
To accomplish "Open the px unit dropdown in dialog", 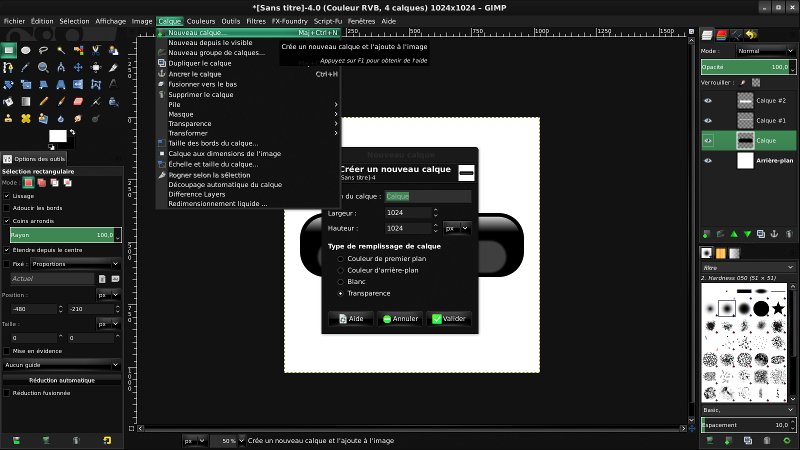I will point(457,229).
